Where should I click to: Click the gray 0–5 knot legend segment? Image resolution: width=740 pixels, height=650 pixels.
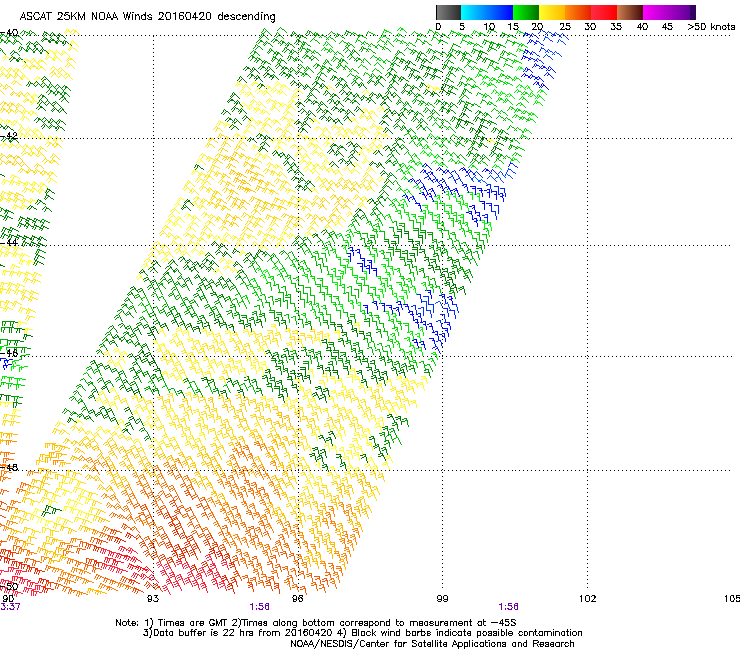point(448,12)
